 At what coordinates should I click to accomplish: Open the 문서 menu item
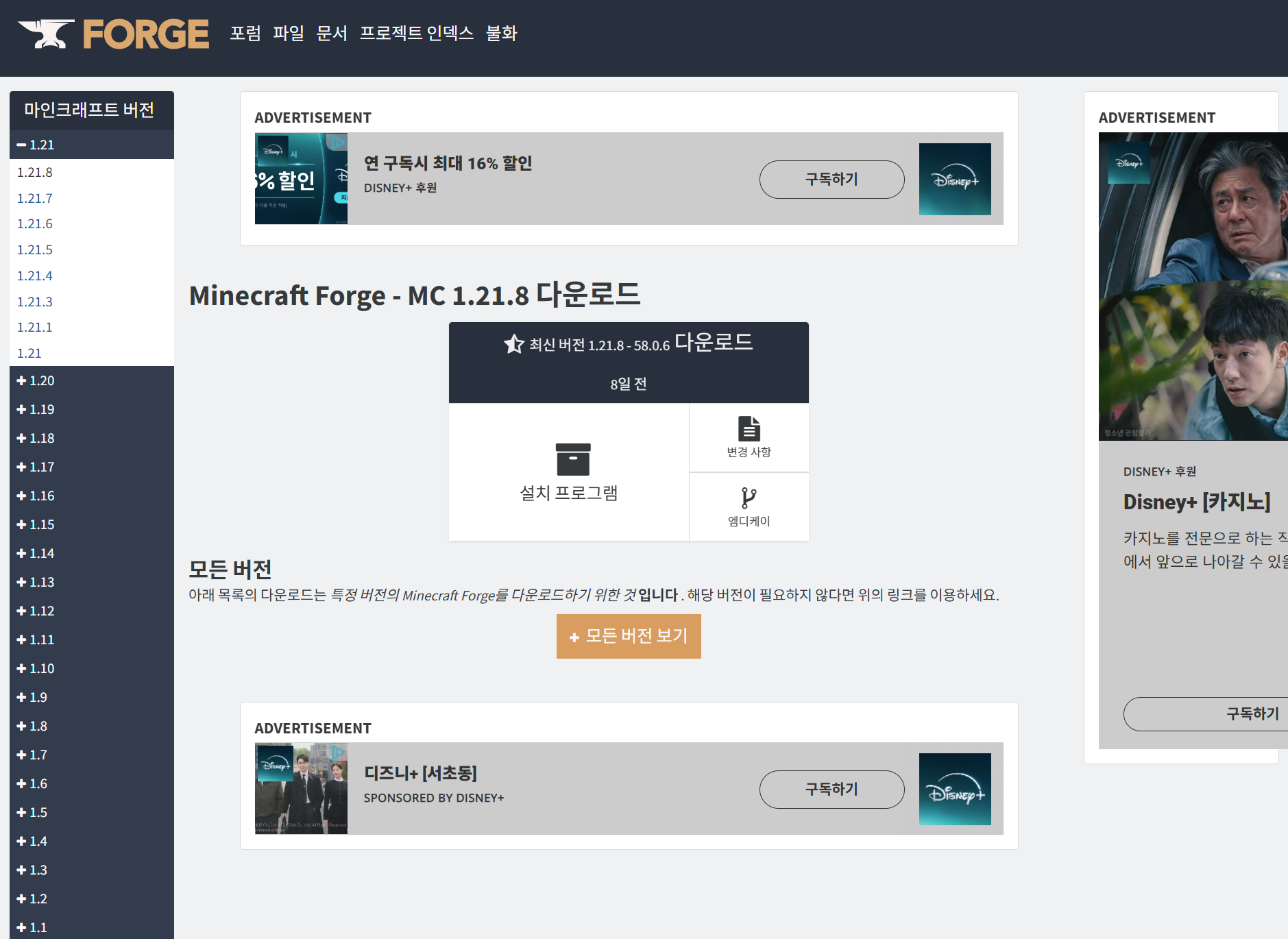(332, 33)
